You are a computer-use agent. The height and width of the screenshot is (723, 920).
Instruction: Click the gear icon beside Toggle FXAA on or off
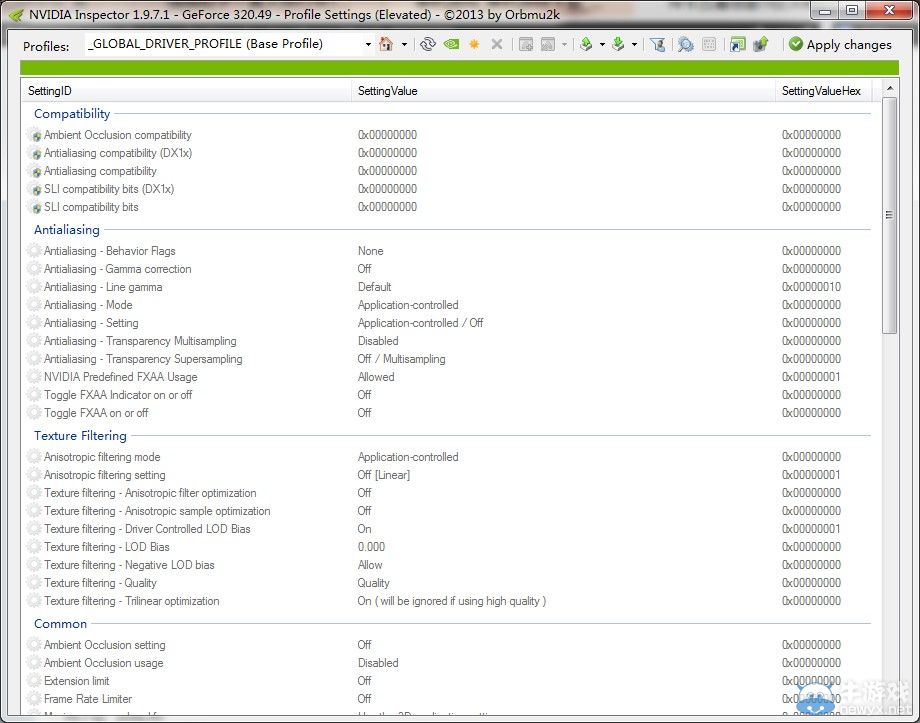tap(35, 413)
